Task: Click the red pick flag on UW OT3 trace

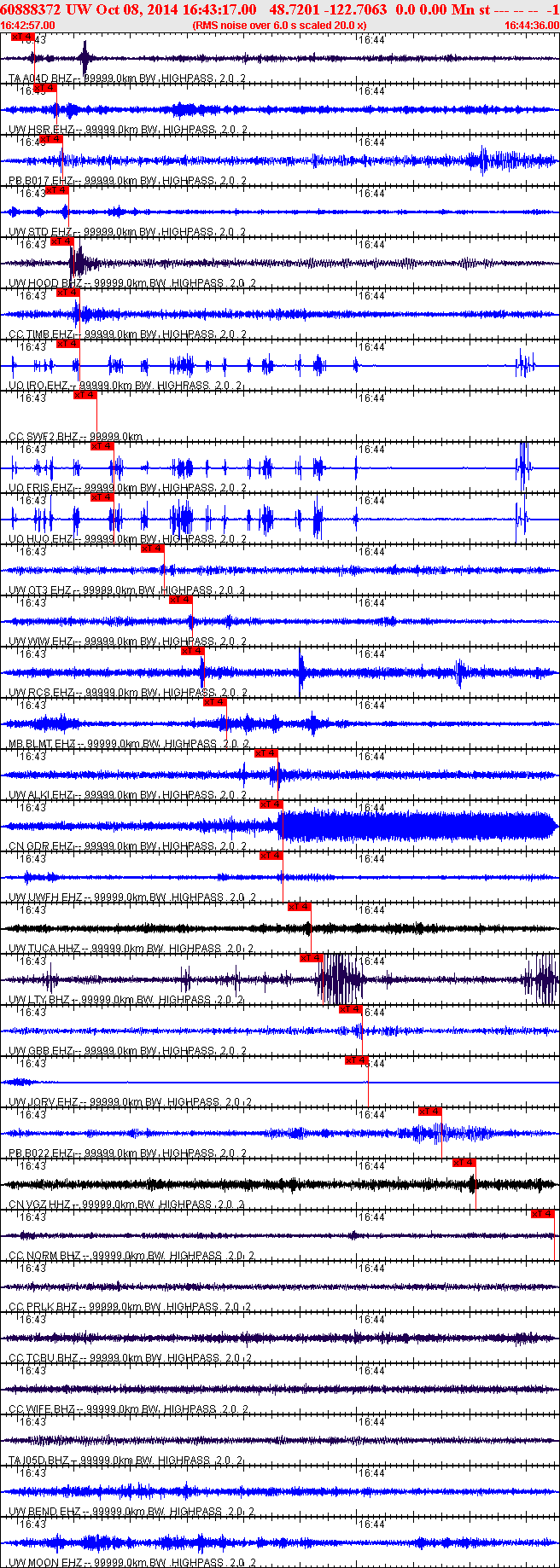Action: (x=153, y=549)
